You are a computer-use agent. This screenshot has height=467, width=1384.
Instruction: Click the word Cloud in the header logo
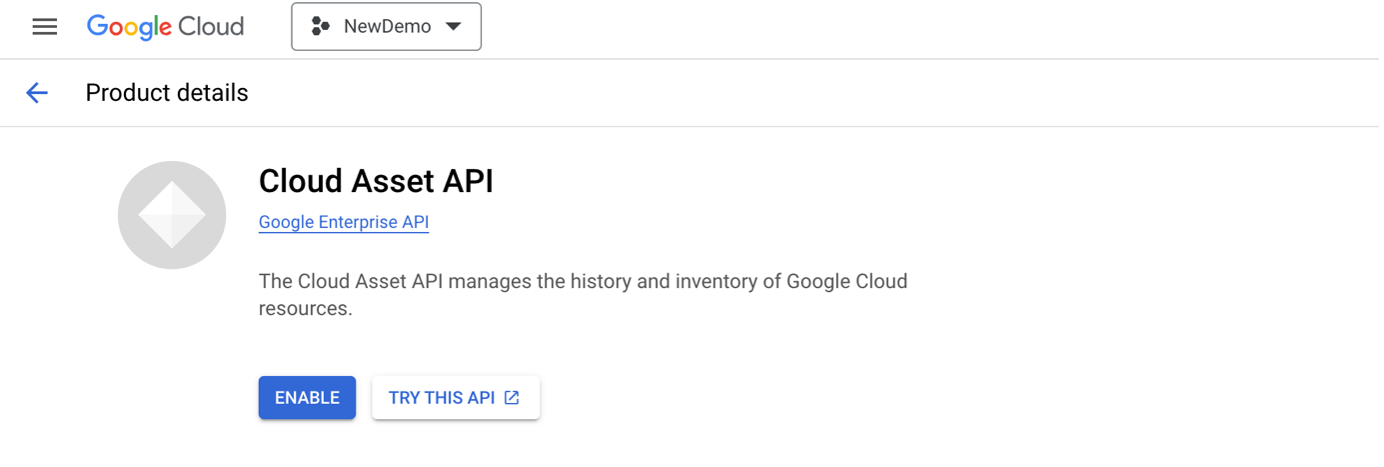click(212, 27)
